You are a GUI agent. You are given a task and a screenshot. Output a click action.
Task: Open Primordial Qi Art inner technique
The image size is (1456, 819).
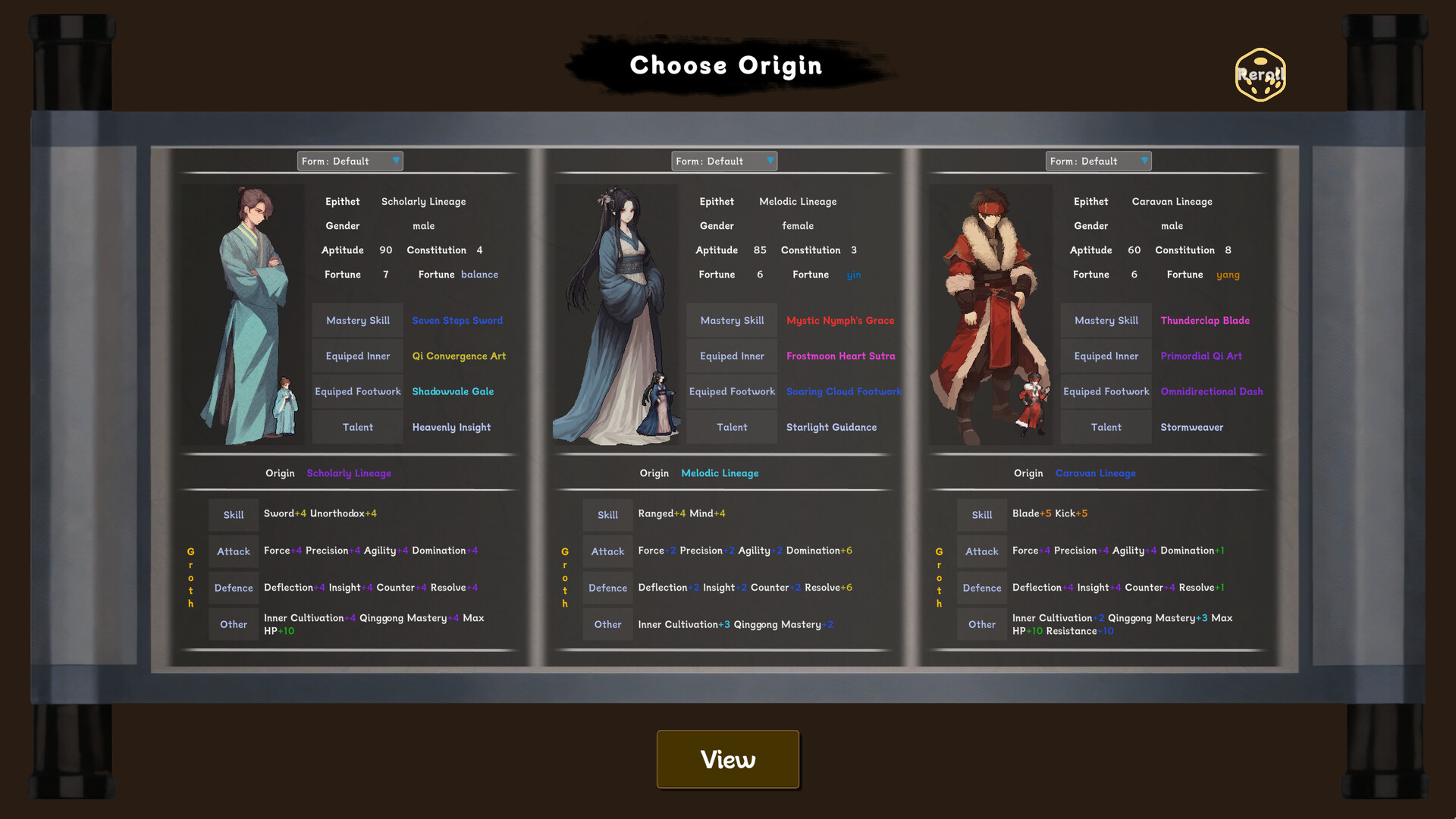(x=1201, y=356)
